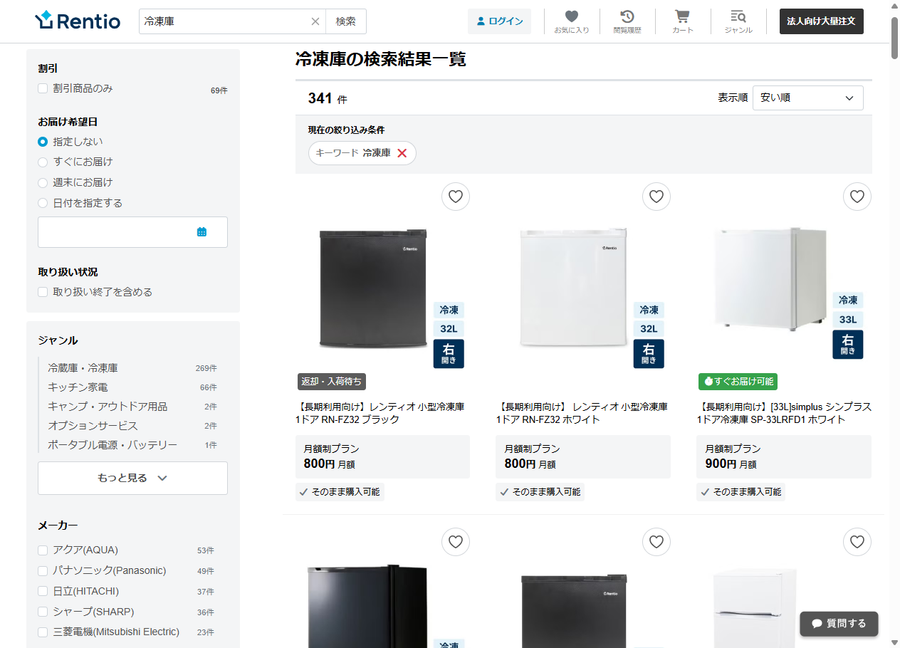Click 返却・入荷待ち status label

[331, 381]
